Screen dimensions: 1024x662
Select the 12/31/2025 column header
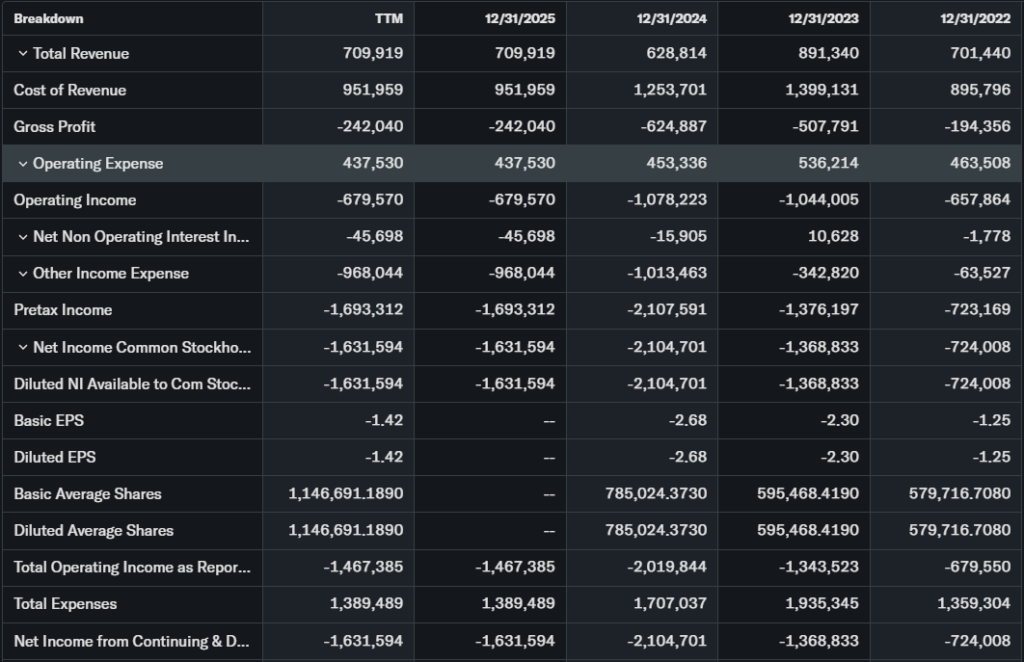[520, 19]
